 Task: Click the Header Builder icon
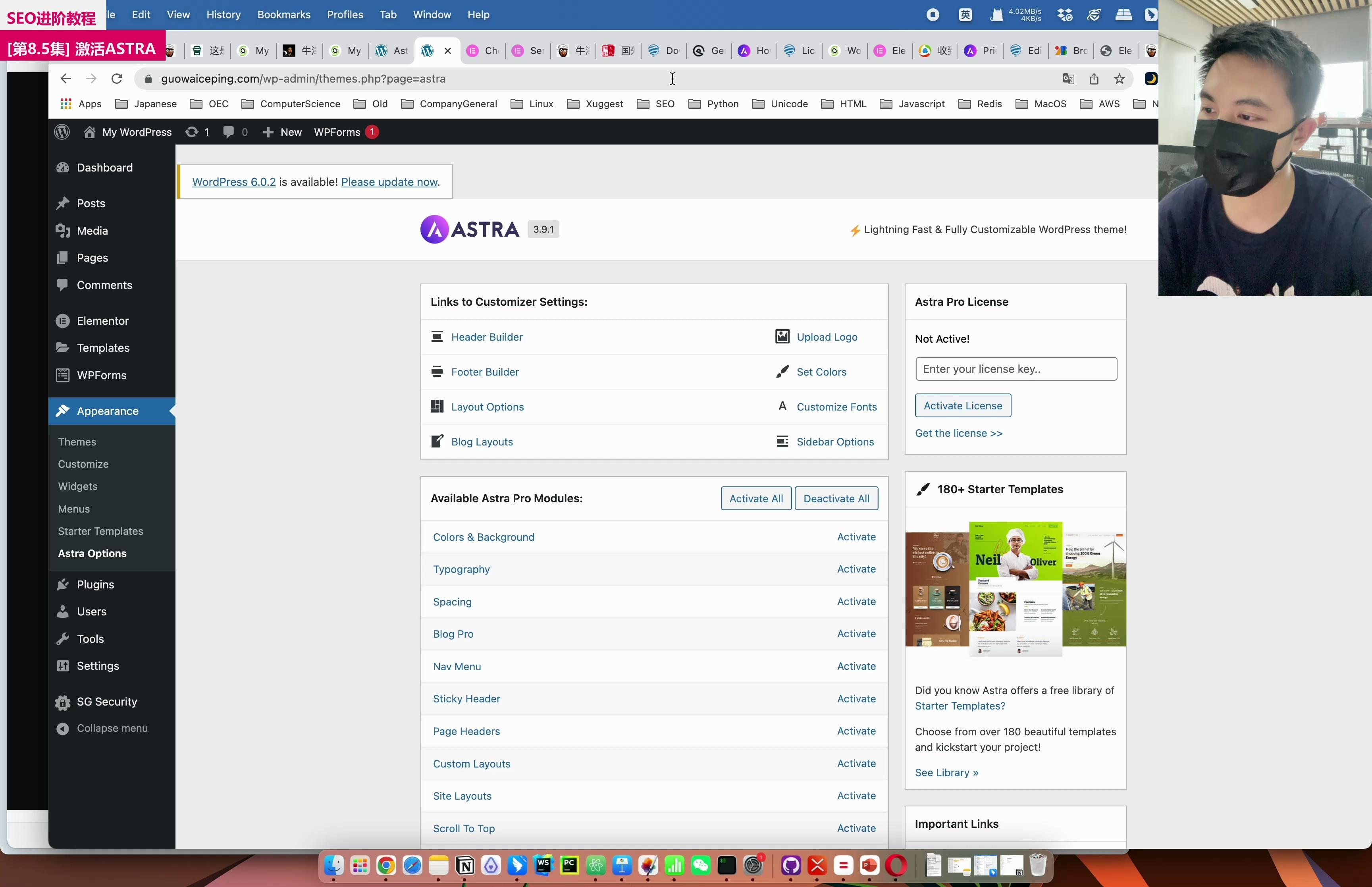pos(437,336)
